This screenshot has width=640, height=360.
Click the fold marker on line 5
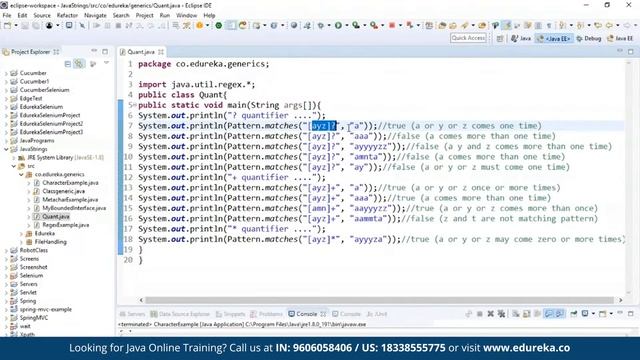[x=134, y=105]
